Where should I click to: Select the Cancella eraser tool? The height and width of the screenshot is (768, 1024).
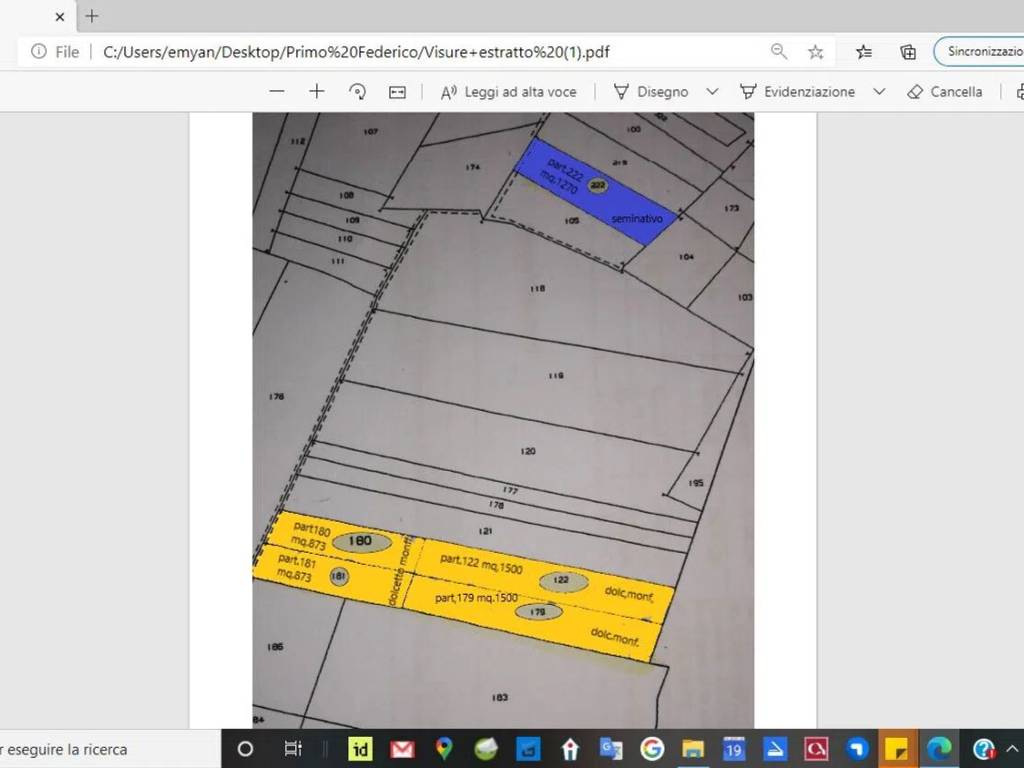(x=945, y=92)
